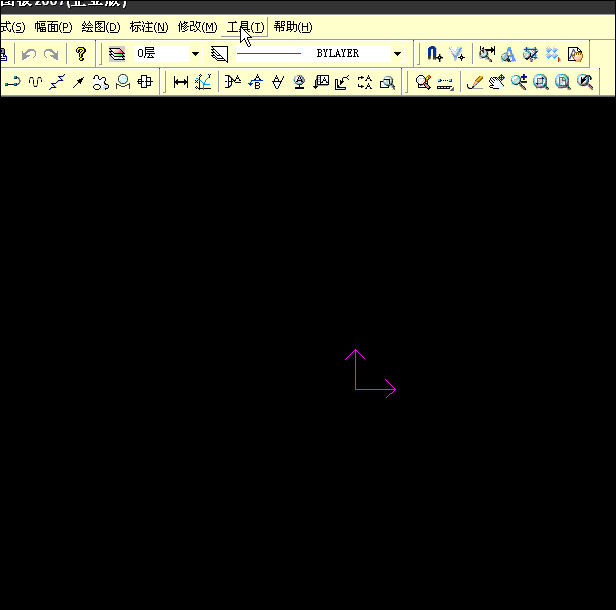Click the funnel pick filter icon
This screenshot has height=610, width=616.
coord(457,54)
